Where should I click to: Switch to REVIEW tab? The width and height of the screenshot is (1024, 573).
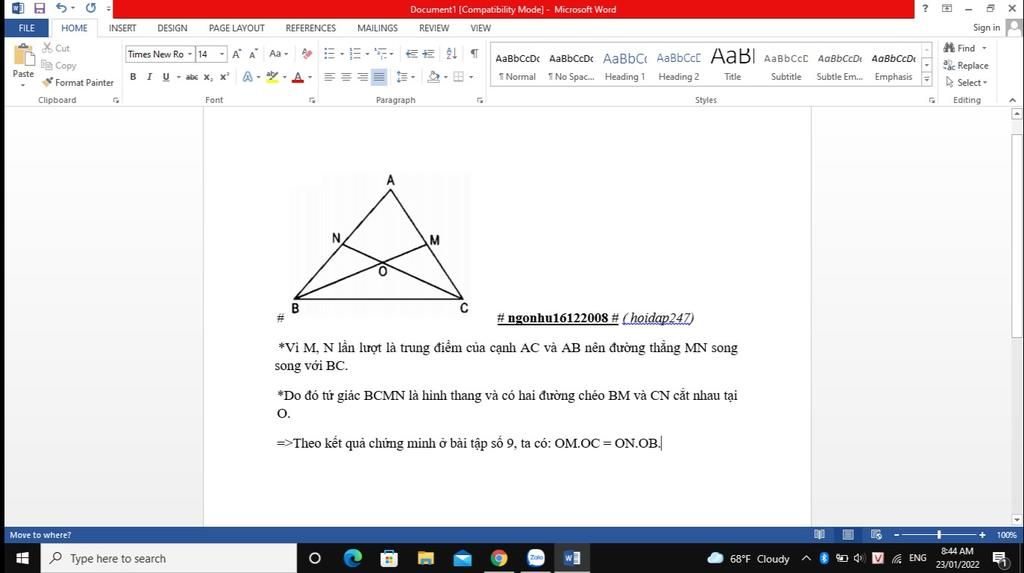pyautogui.click(x=434, y=28)
